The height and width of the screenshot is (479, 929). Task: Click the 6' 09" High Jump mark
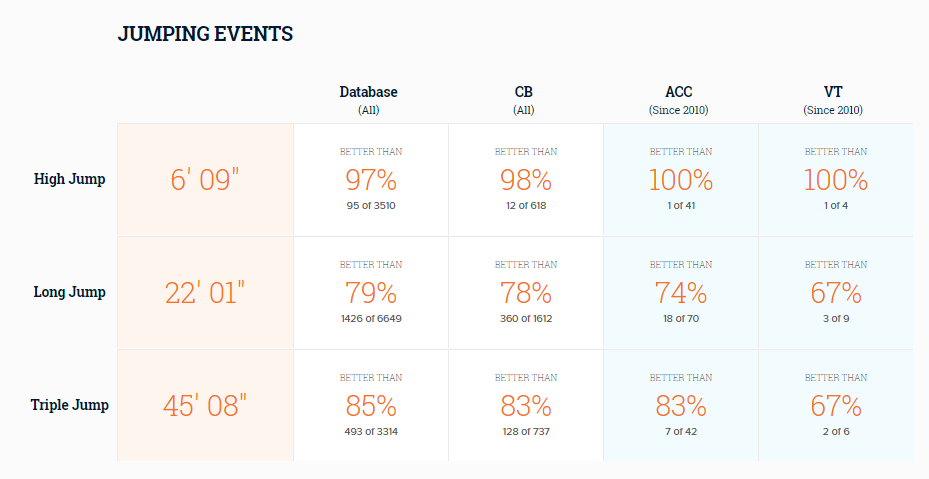coord(205,180)
